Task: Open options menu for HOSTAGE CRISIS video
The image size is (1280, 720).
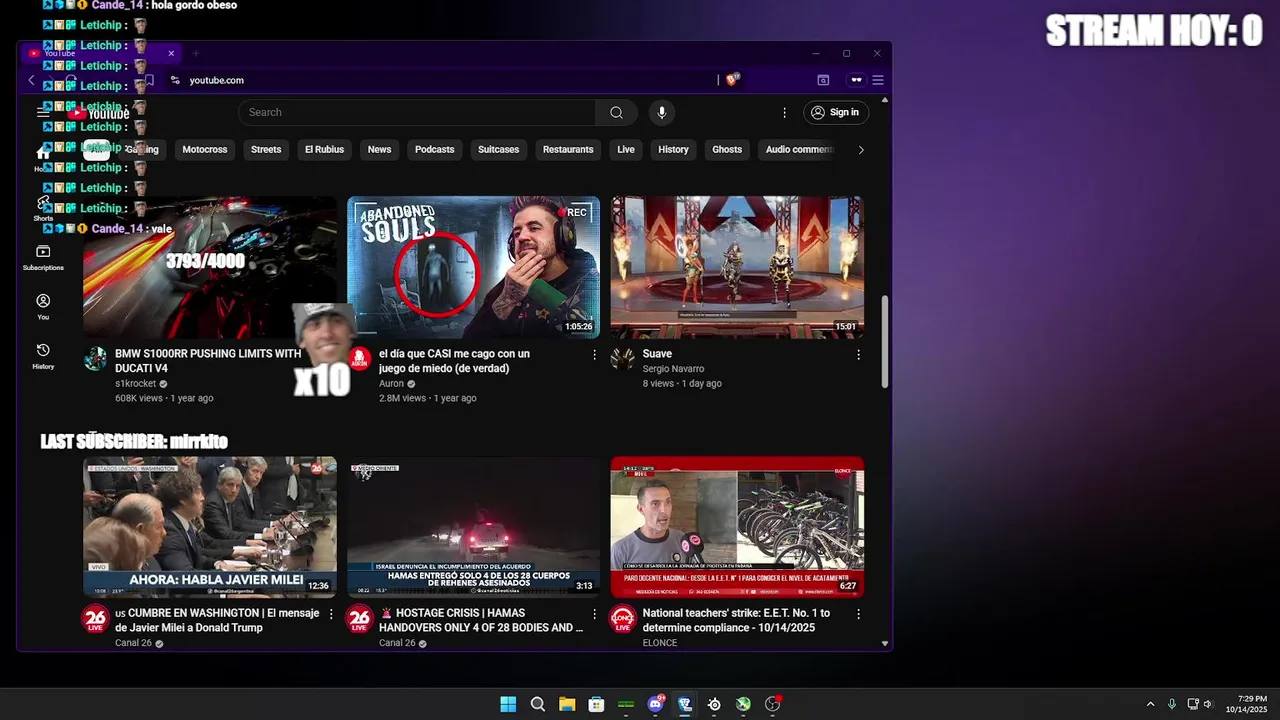Action: click(594, 614)
